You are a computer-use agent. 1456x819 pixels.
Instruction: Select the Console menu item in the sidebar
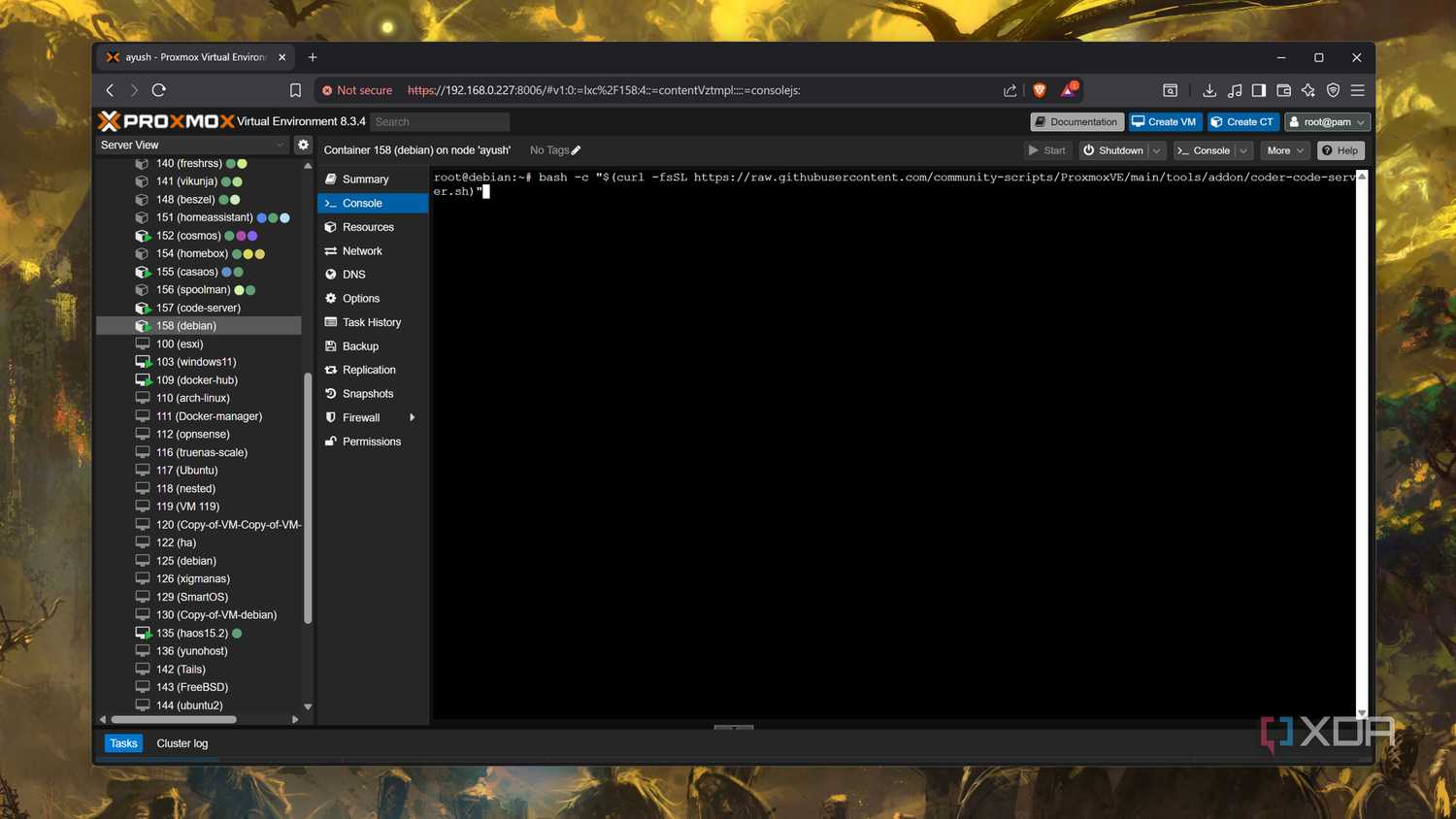pyautogui.click(x=373, y=204)
